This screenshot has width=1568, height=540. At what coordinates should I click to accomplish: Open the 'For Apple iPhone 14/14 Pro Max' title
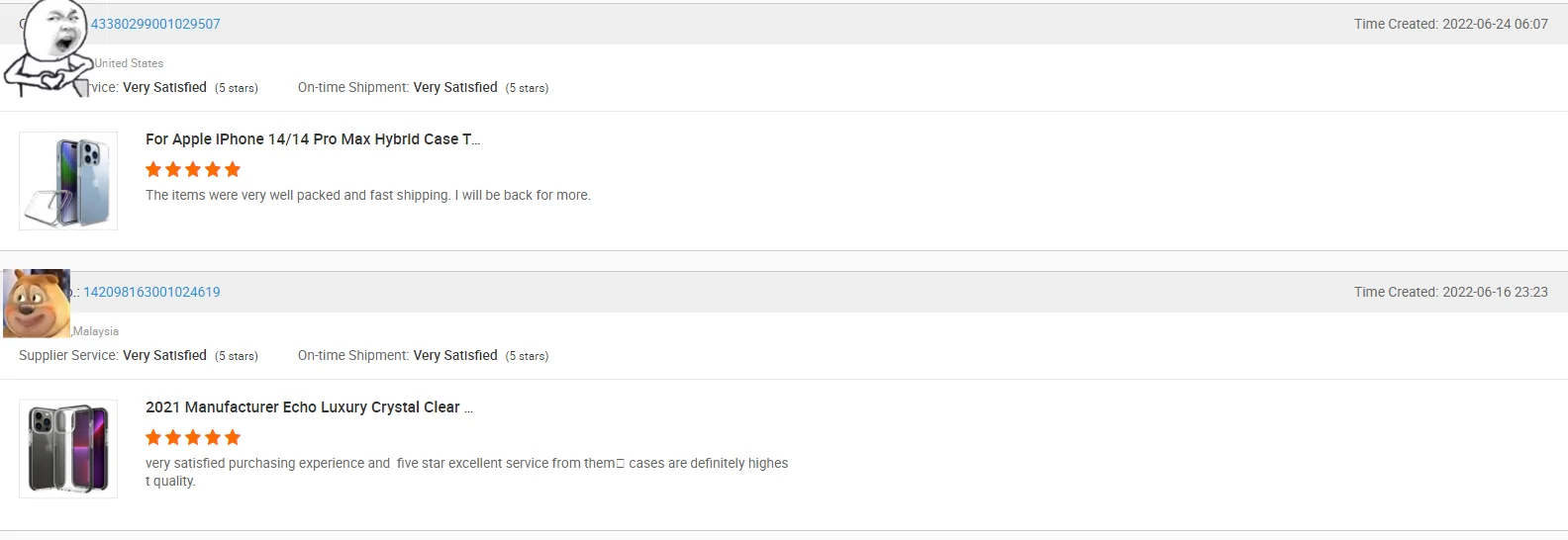(x=312, y=139)
